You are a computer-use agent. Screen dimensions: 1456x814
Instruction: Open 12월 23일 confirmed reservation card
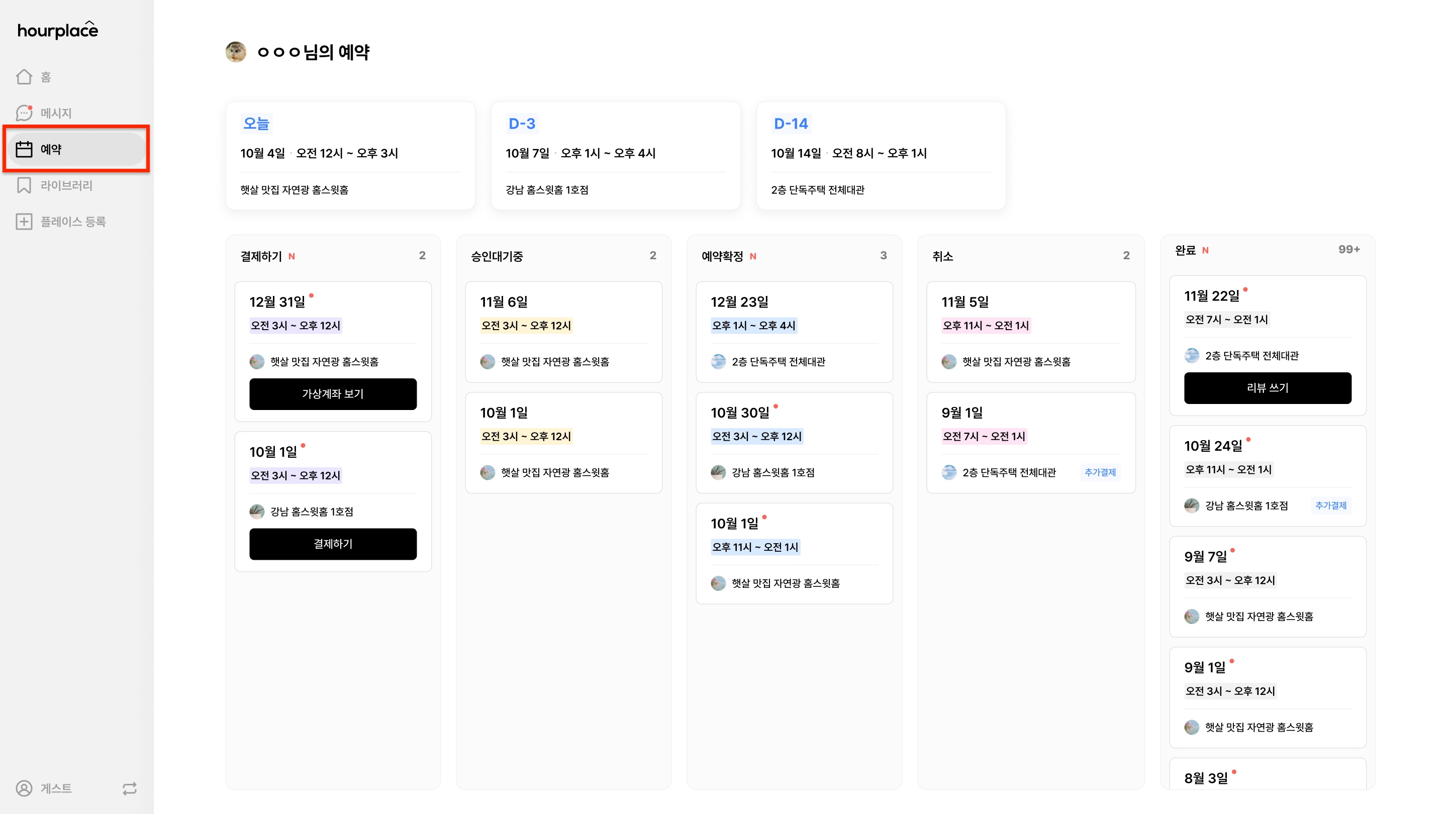point(794,332)
